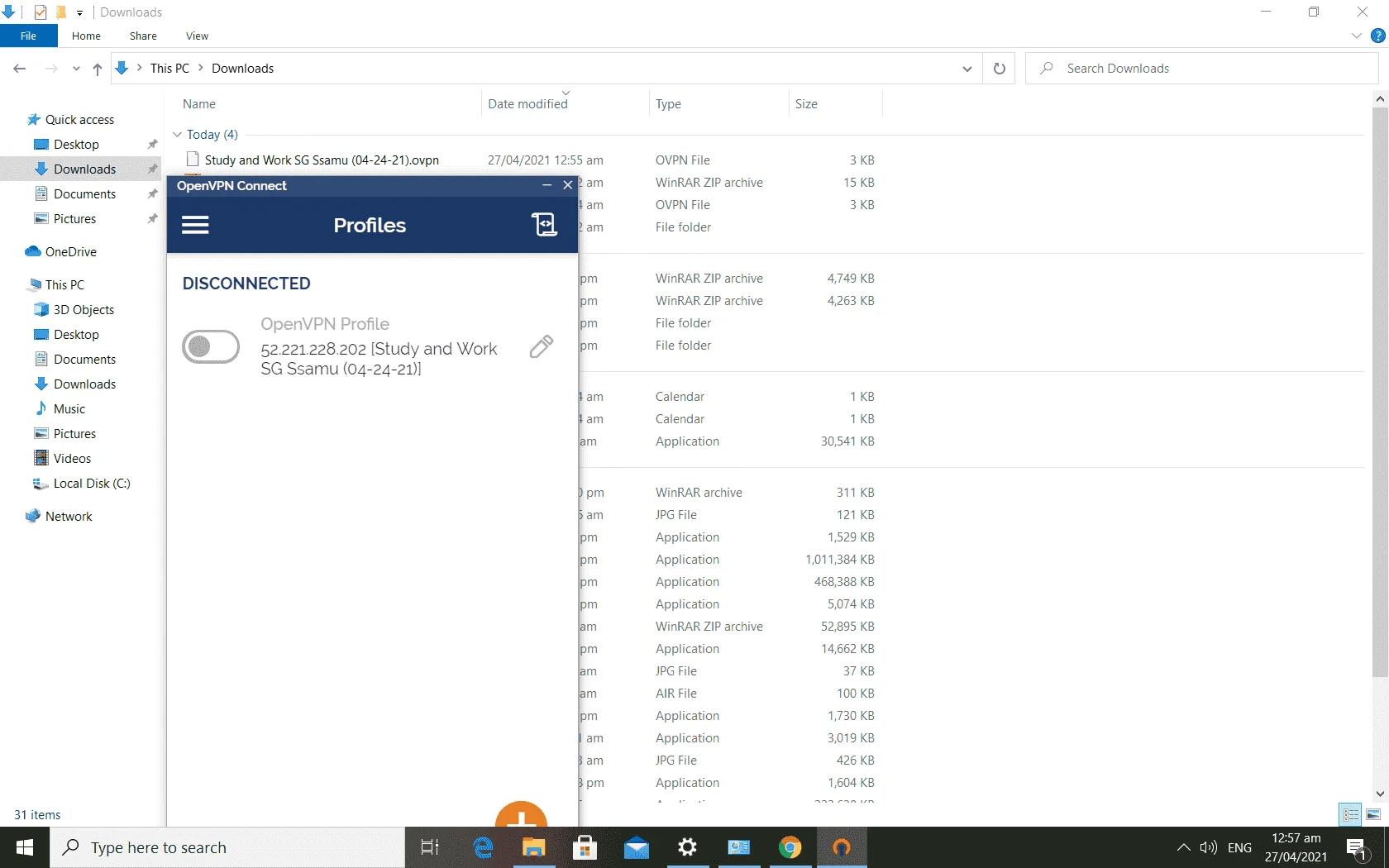Show hidden system tray icons

(1183, 847)
